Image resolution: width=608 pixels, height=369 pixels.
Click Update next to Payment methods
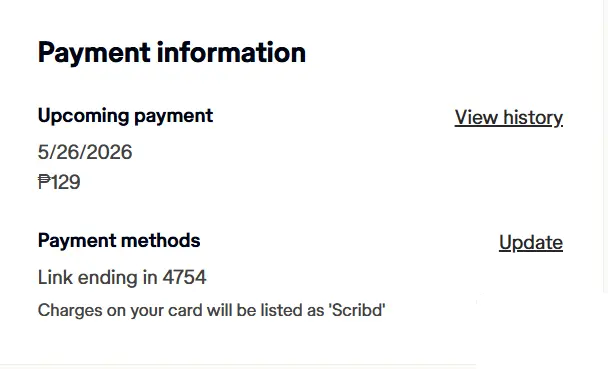(x=531, y=243)
